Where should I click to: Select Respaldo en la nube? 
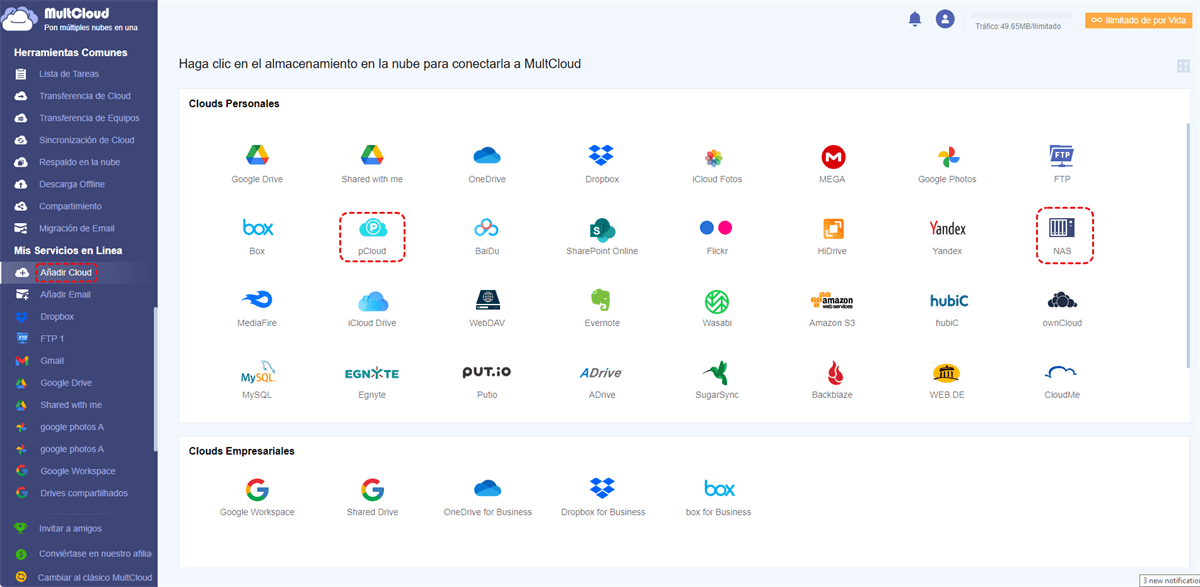click(x=78, y=162)
